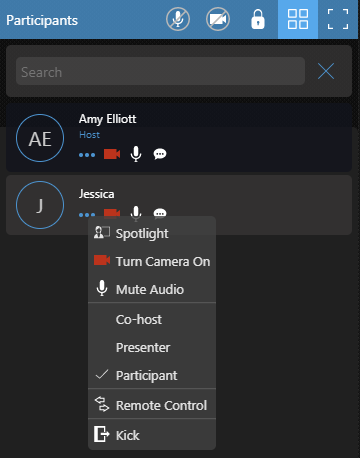
Task: Click the participant Search field
Action: point(160,71)
